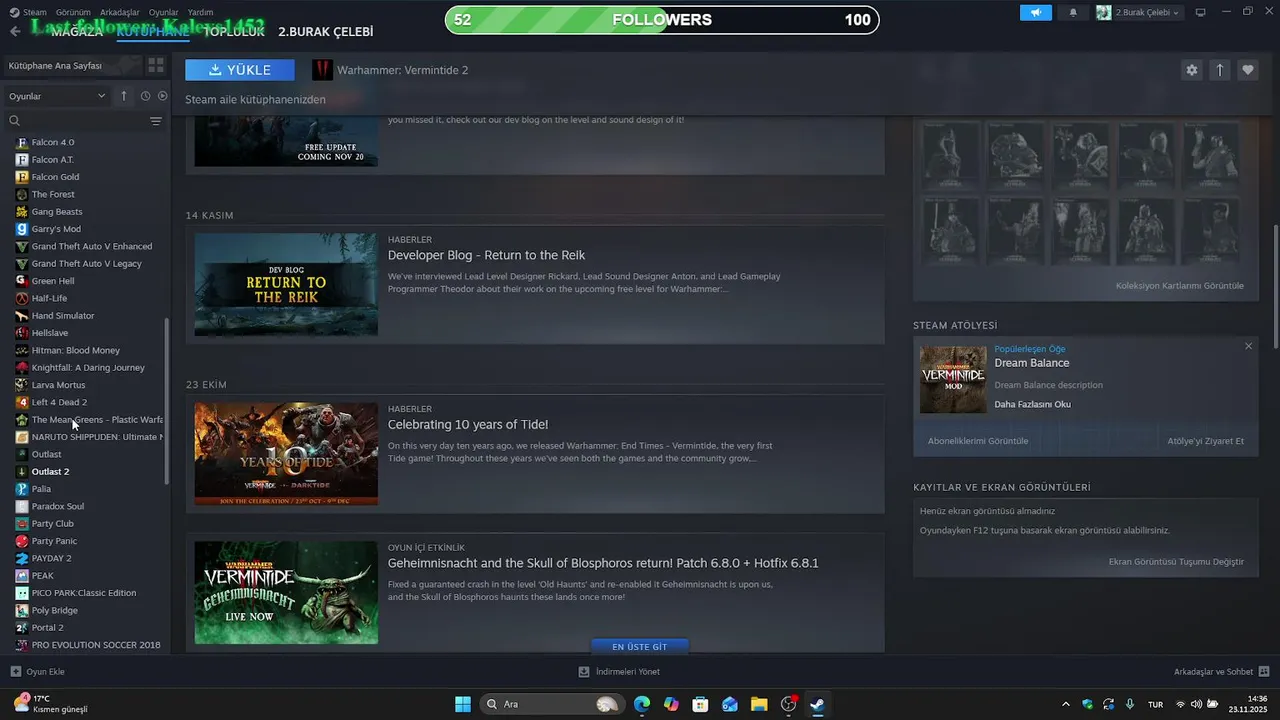Open the notifications bell

tap(1073, 12)
